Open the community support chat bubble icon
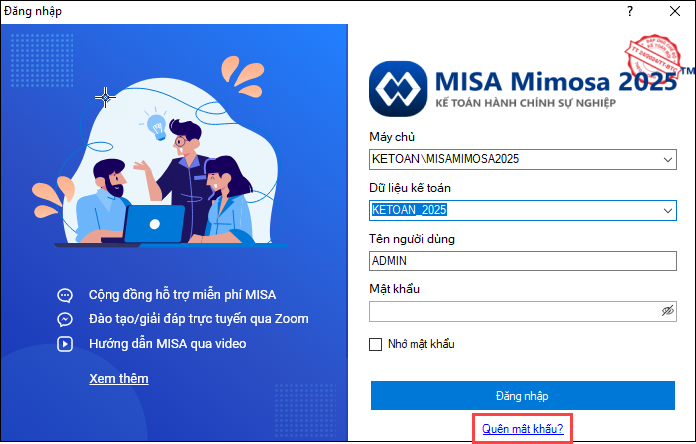The image size is (696, 444). (x=65, y=295)
